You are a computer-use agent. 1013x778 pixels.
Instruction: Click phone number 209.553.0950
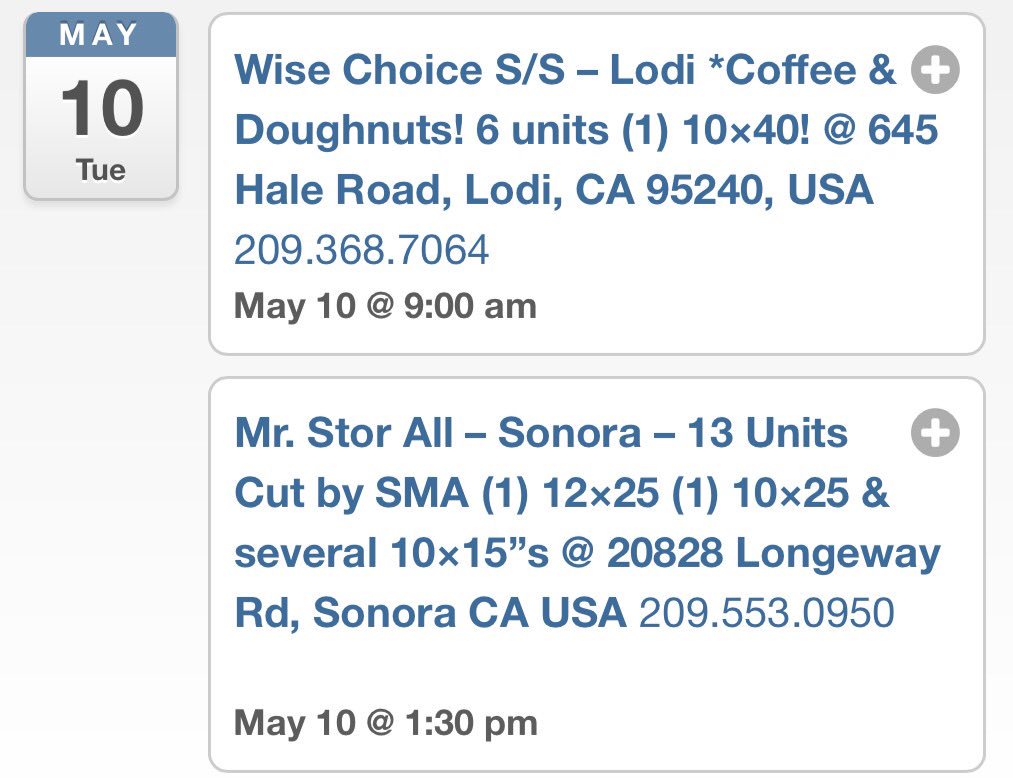click(x=767, y=613)
